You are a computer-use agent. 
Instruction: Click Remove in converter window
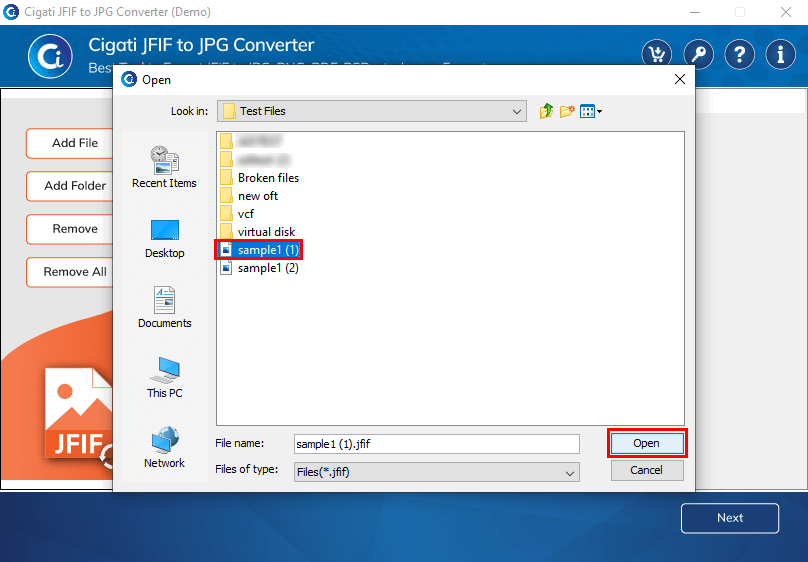click(70, 229)
